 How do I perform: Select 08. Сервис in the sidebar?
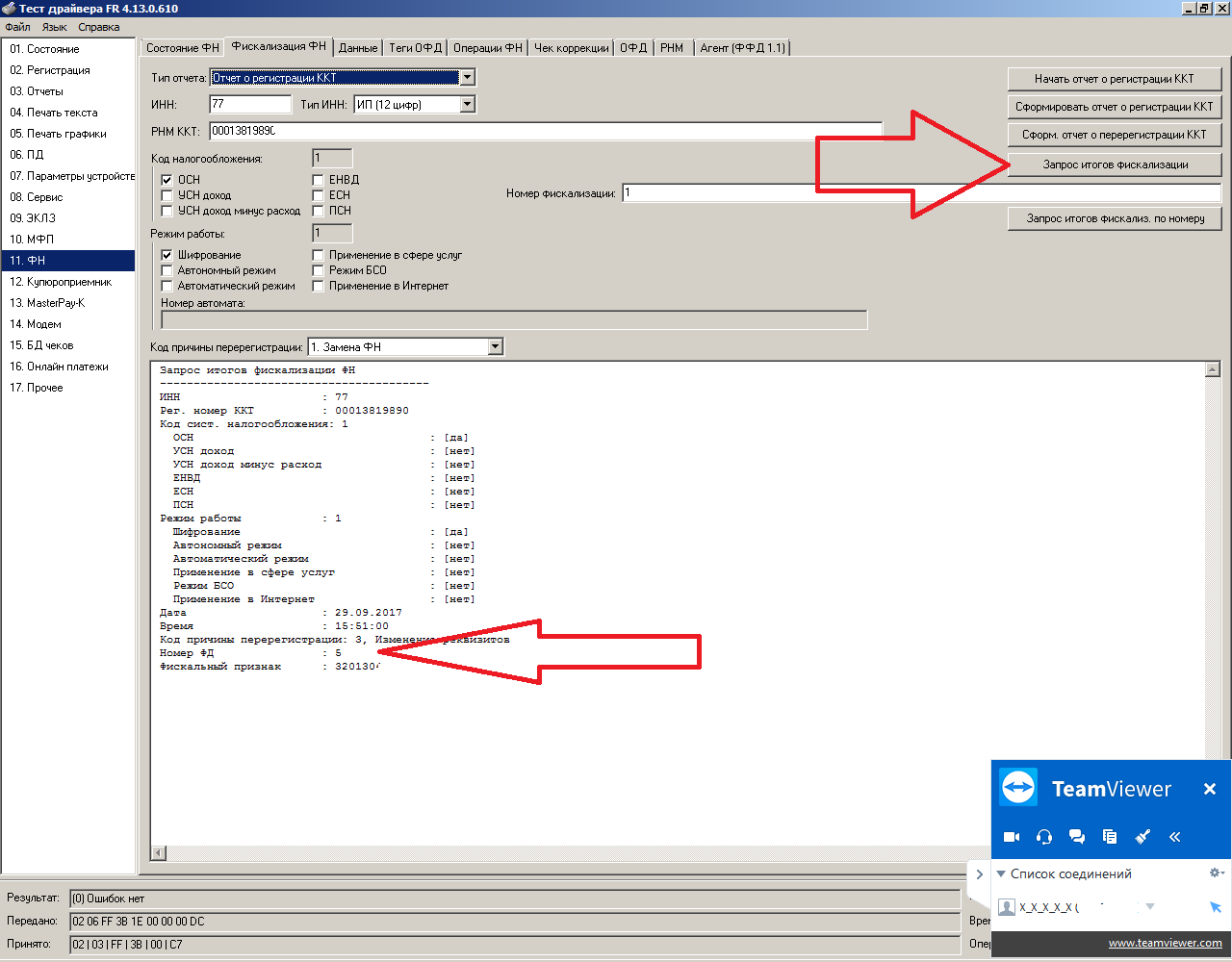(x=68, y=197)
